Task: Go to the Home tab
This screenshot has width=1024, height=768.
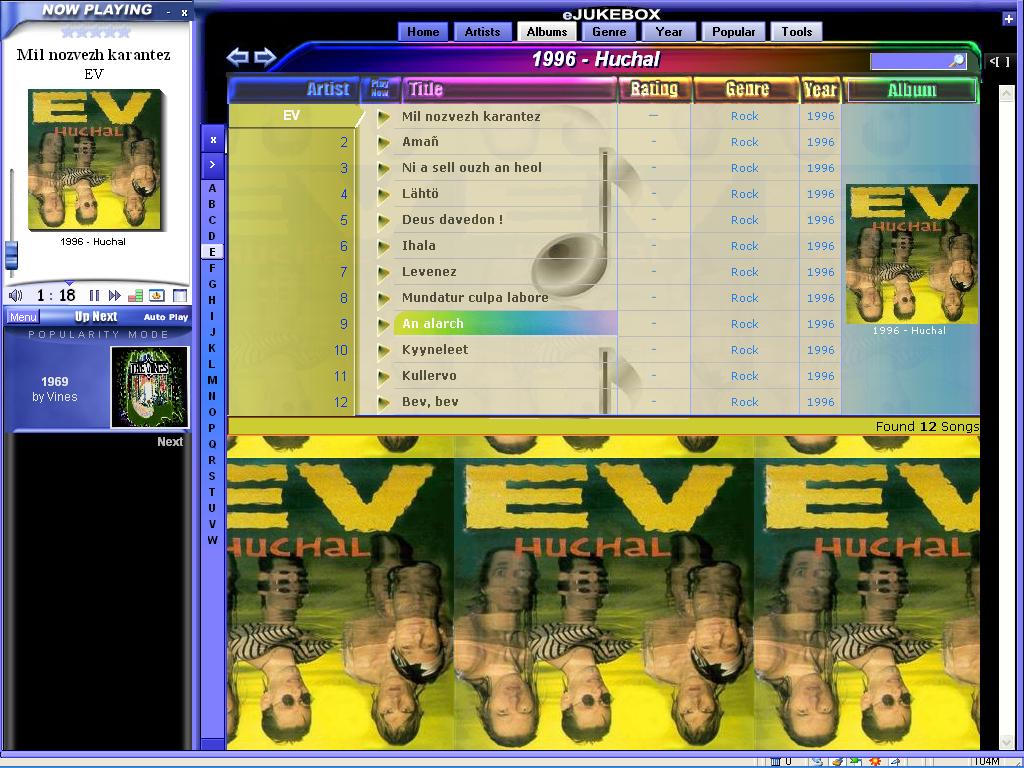Action: [x=423, y=31]
